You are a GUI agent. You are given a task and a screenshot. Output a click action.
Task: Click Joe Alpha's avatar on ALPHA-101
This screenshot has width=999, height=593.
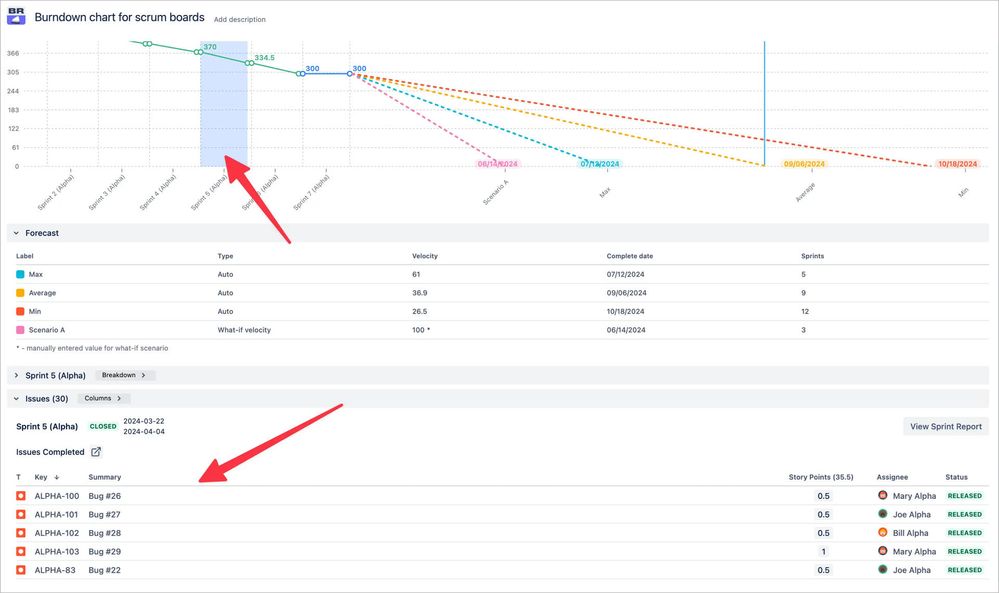[882, 514]
